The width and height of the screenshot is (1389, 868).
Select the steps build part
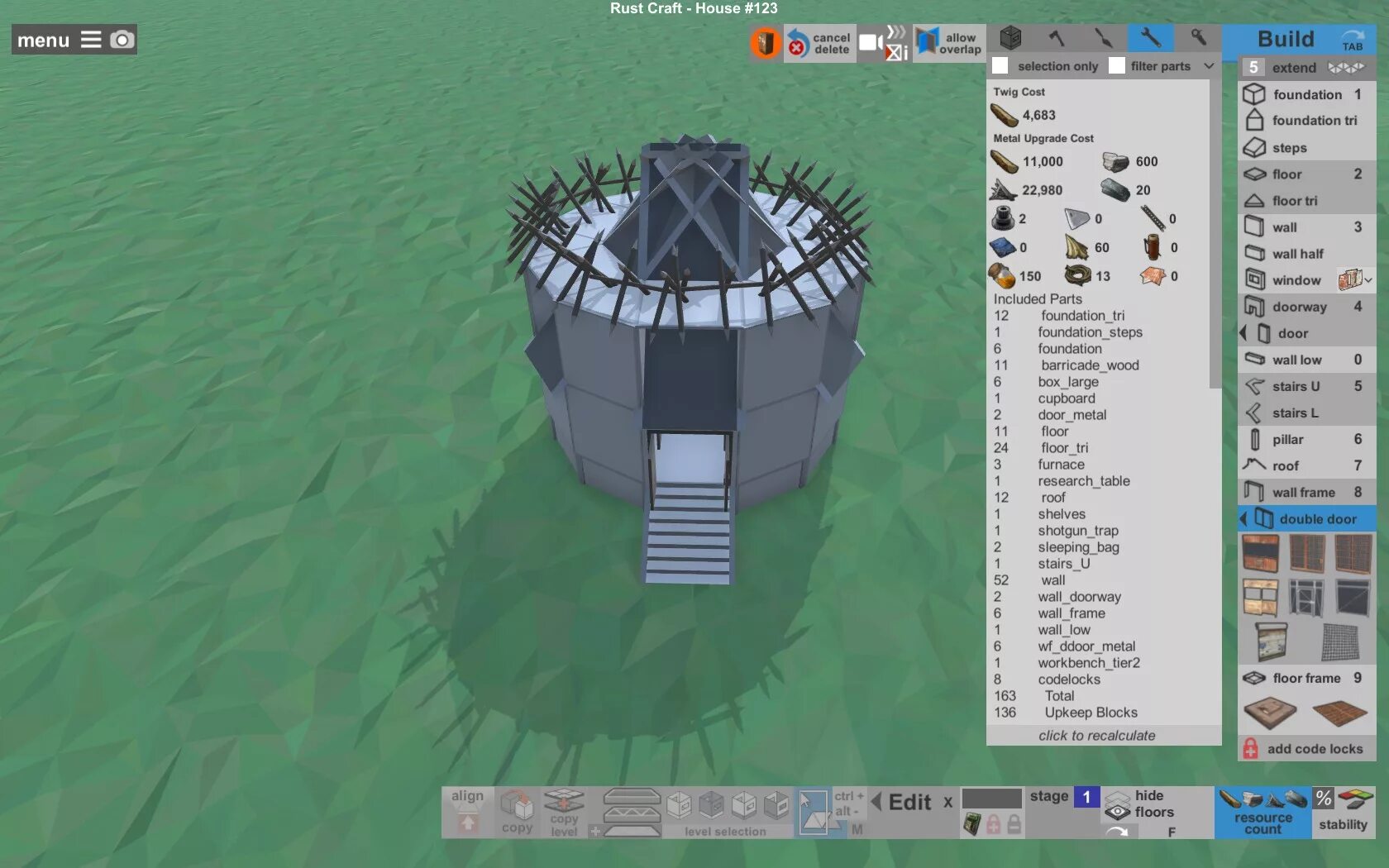(1307, 148)
